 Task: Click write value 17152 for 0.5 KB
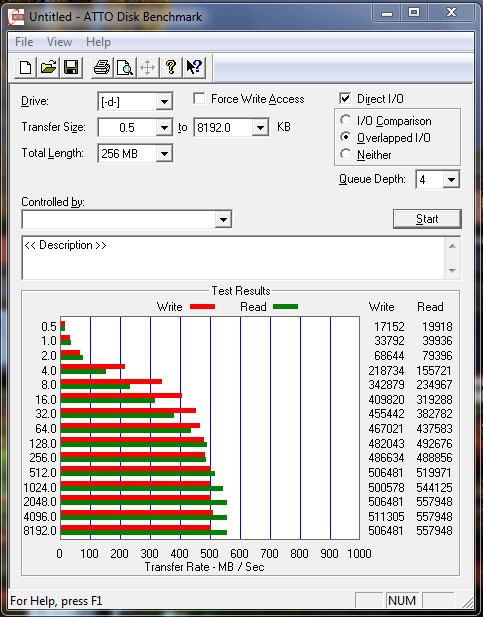coord(389,327)
